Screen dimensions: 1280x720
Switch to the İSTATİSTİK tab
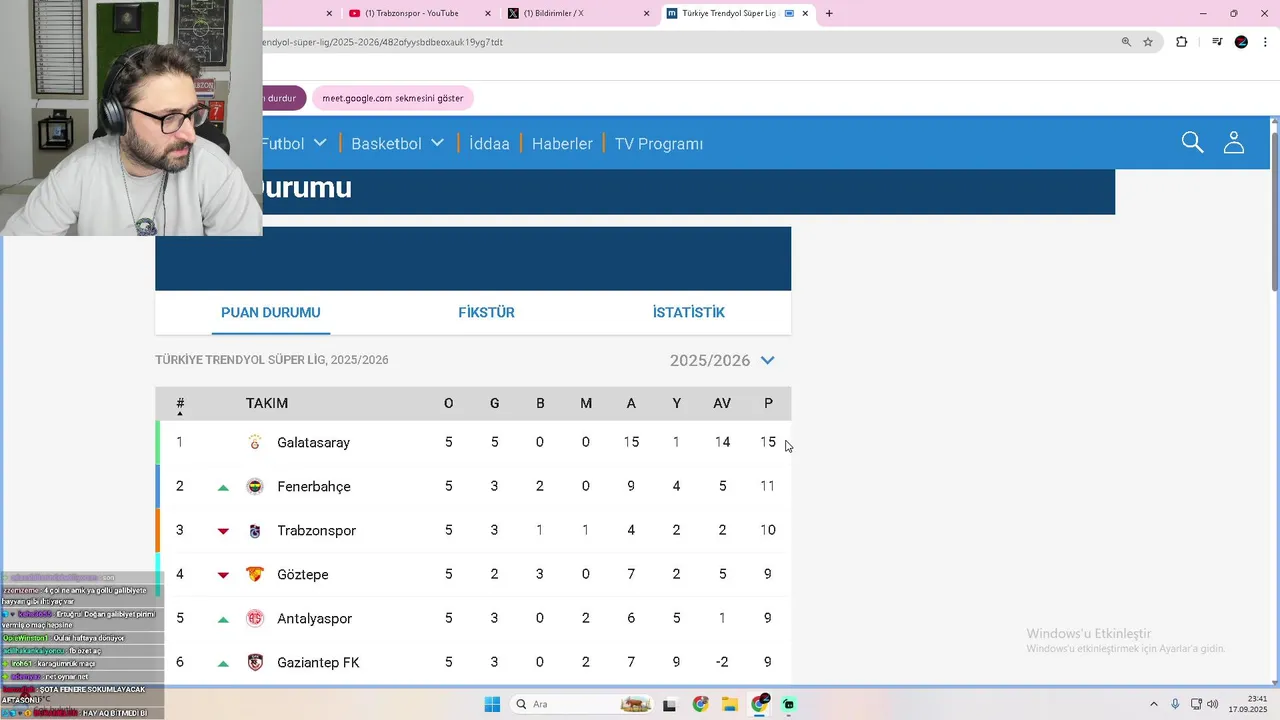pos(688,312)
